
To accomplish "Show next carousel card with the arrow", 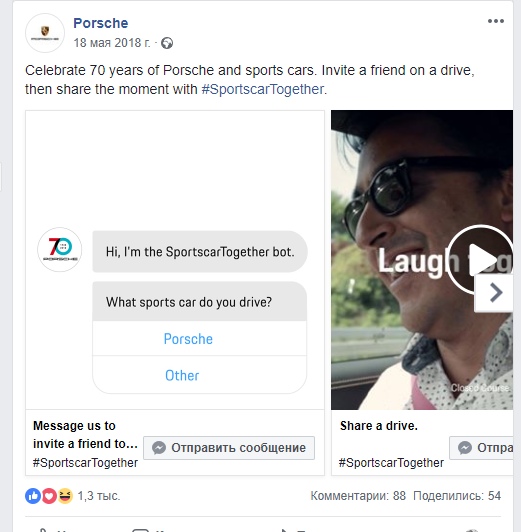I will tap(495, 292).
